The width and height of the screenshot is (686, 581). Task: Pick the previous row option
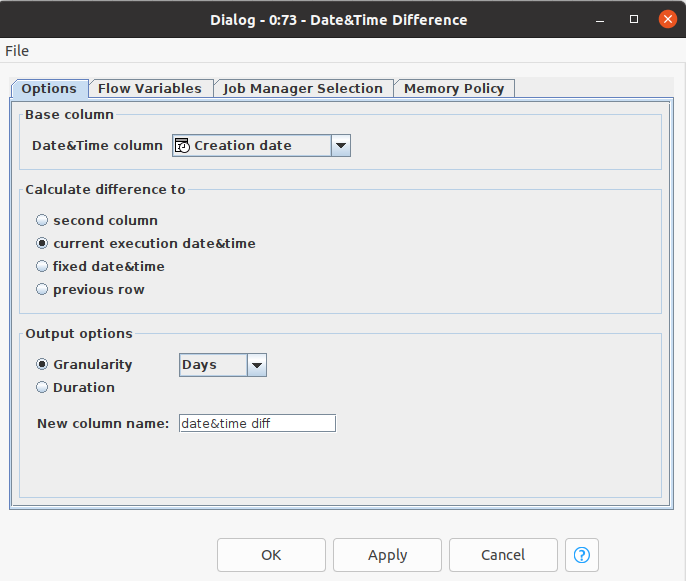(x=42, y=290)
